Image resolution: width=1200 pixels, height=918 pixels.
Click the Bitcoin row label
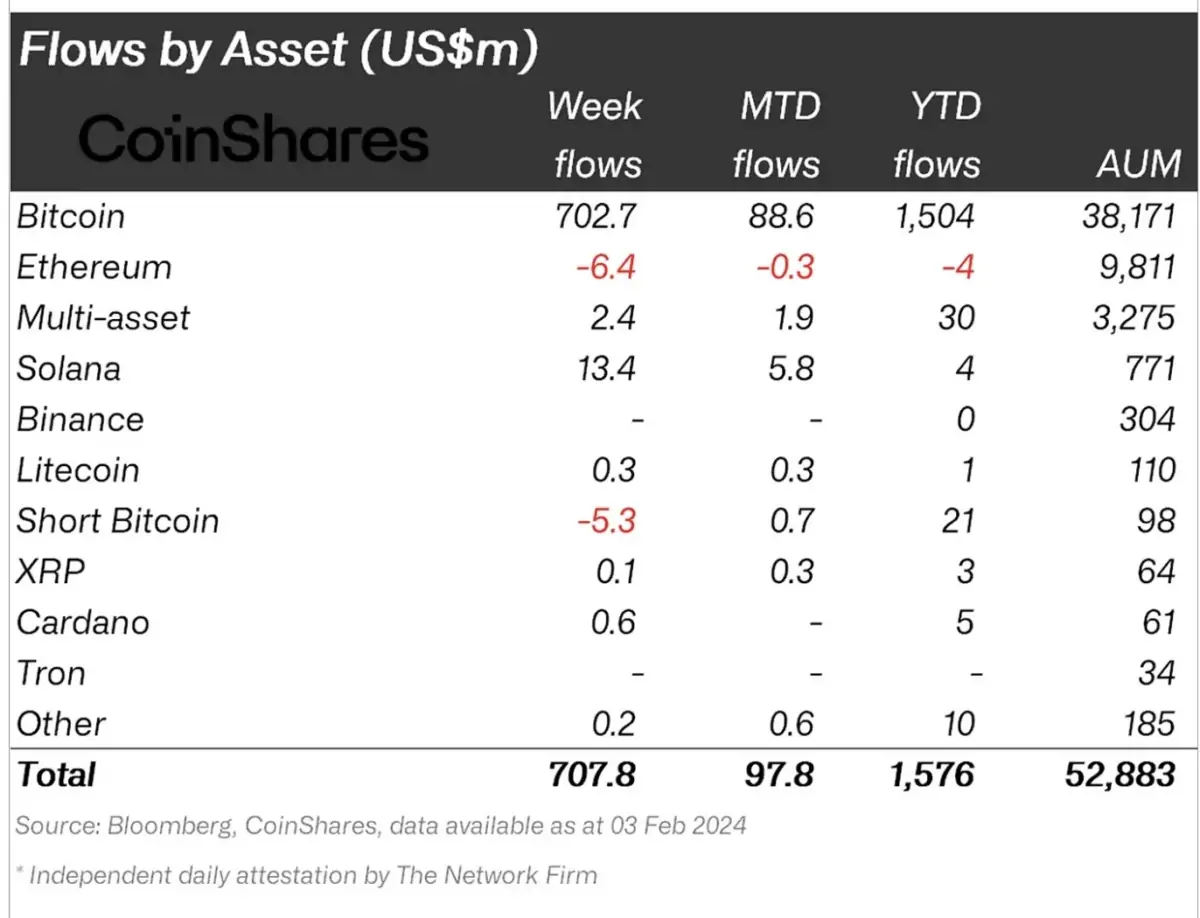point(71,216)
